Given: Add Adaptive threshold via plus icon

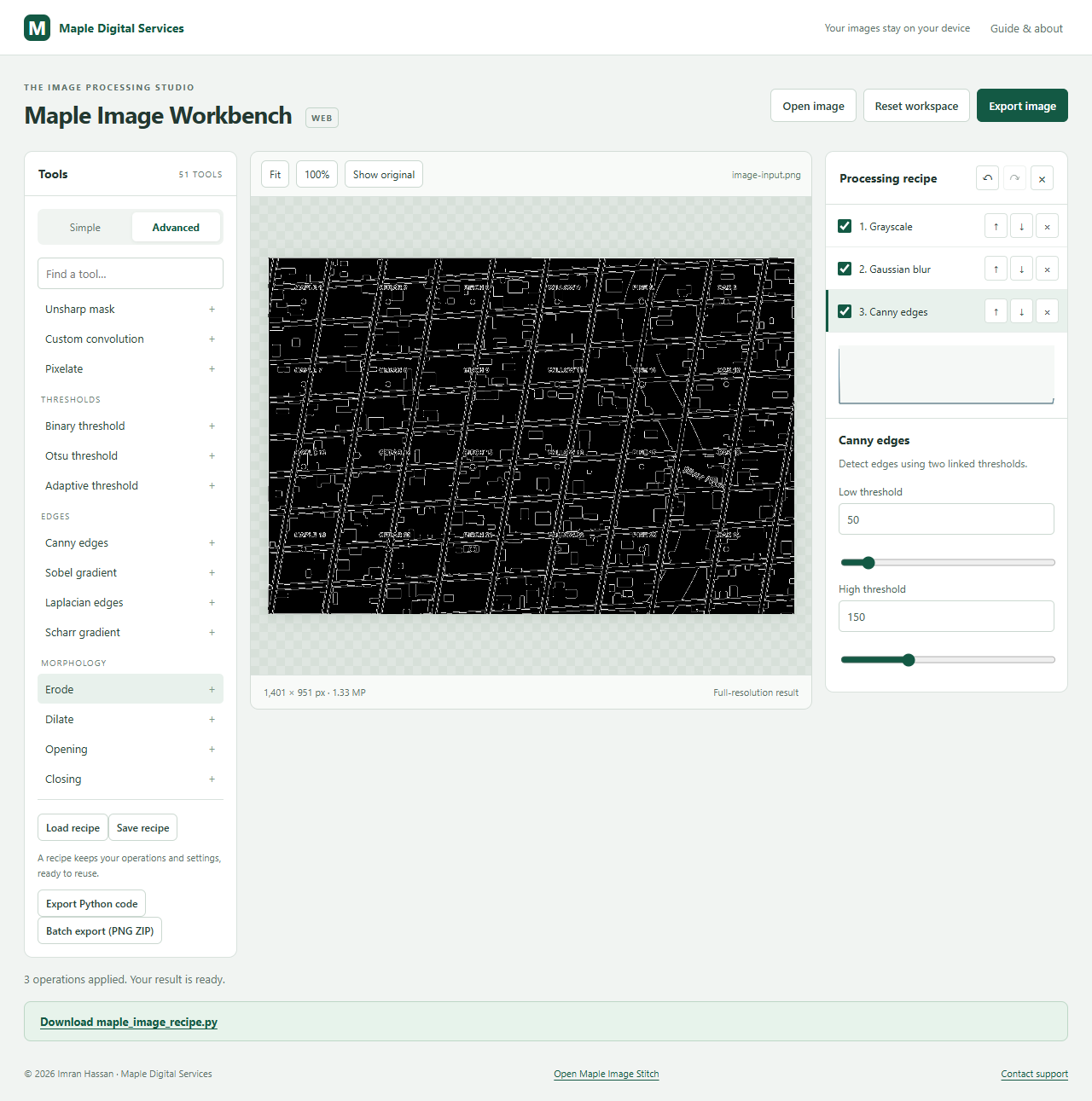Looking at the screenshot, I should click(x=212, y=485).
